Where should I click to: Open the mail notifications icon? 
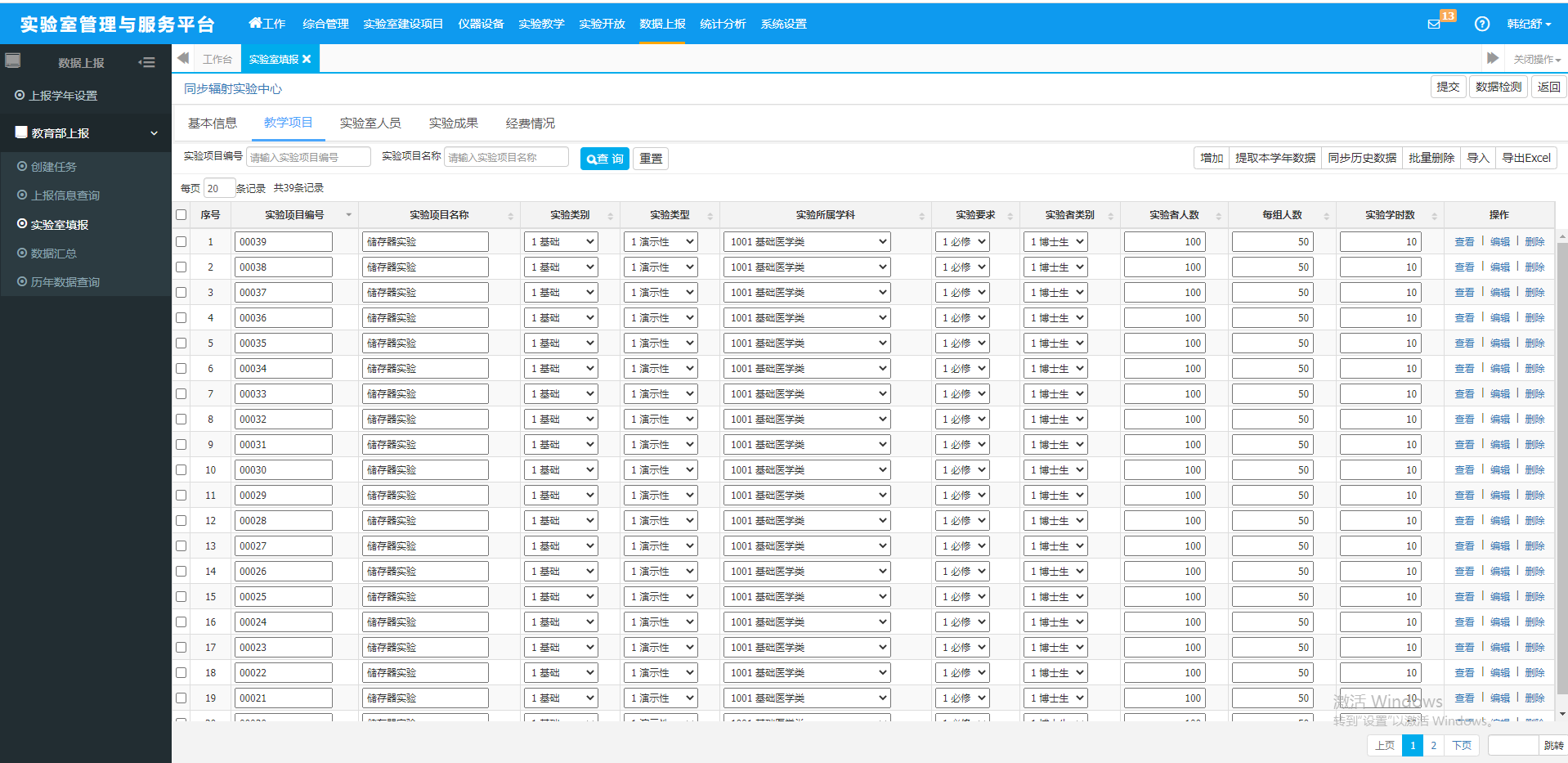1434,25
